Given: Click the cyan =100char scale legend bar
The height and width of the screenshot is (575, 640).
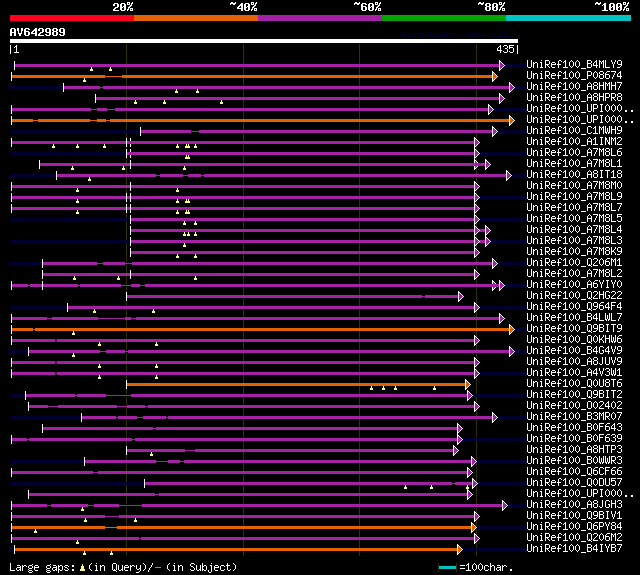Looking at the screenshot, I should pos(447,567).
